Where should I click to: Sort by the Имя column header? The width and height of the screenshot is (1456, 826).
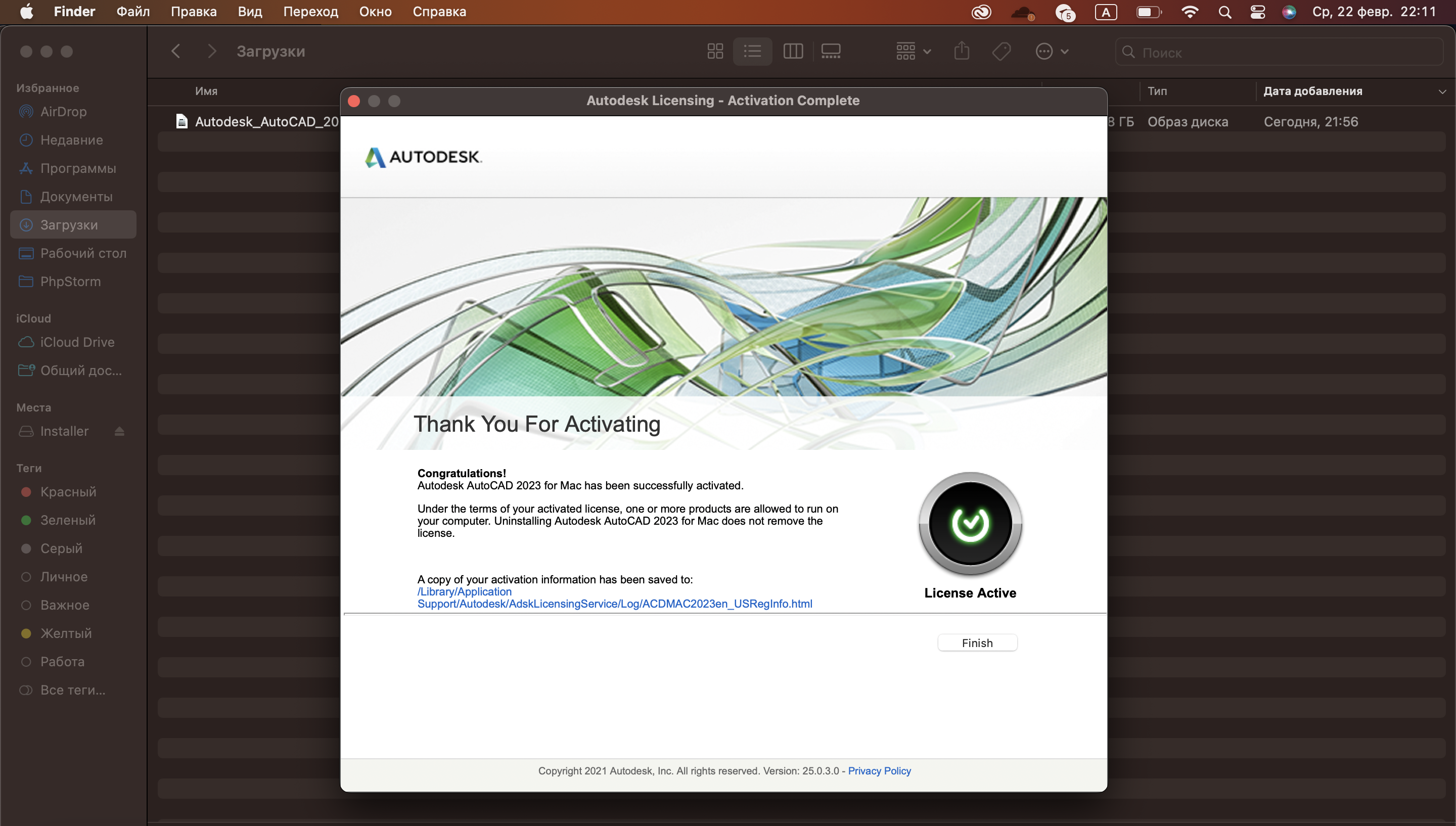click(206, 91)
